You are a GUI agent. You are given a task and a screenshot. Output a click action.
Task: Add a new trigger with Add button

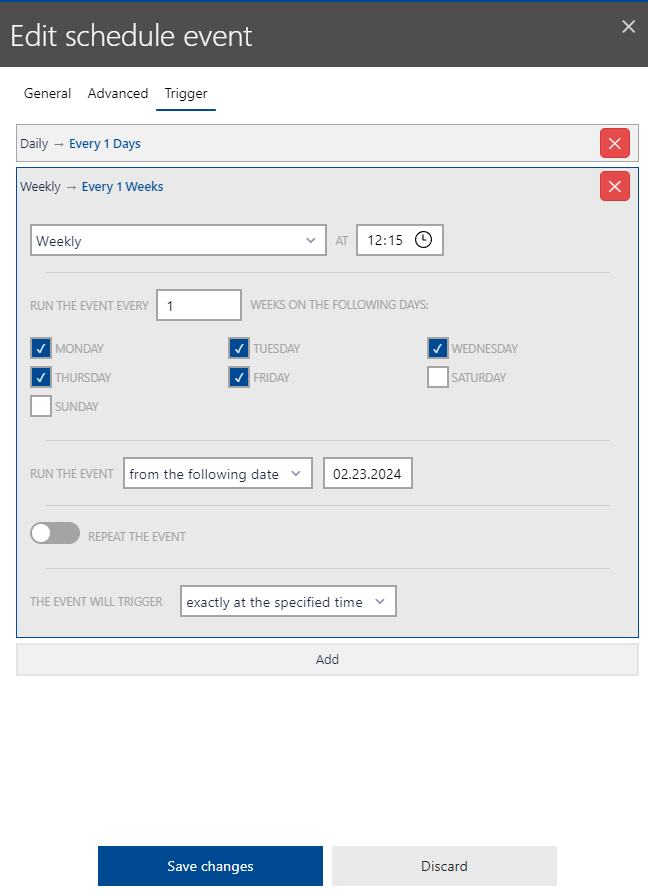point(327,660)
